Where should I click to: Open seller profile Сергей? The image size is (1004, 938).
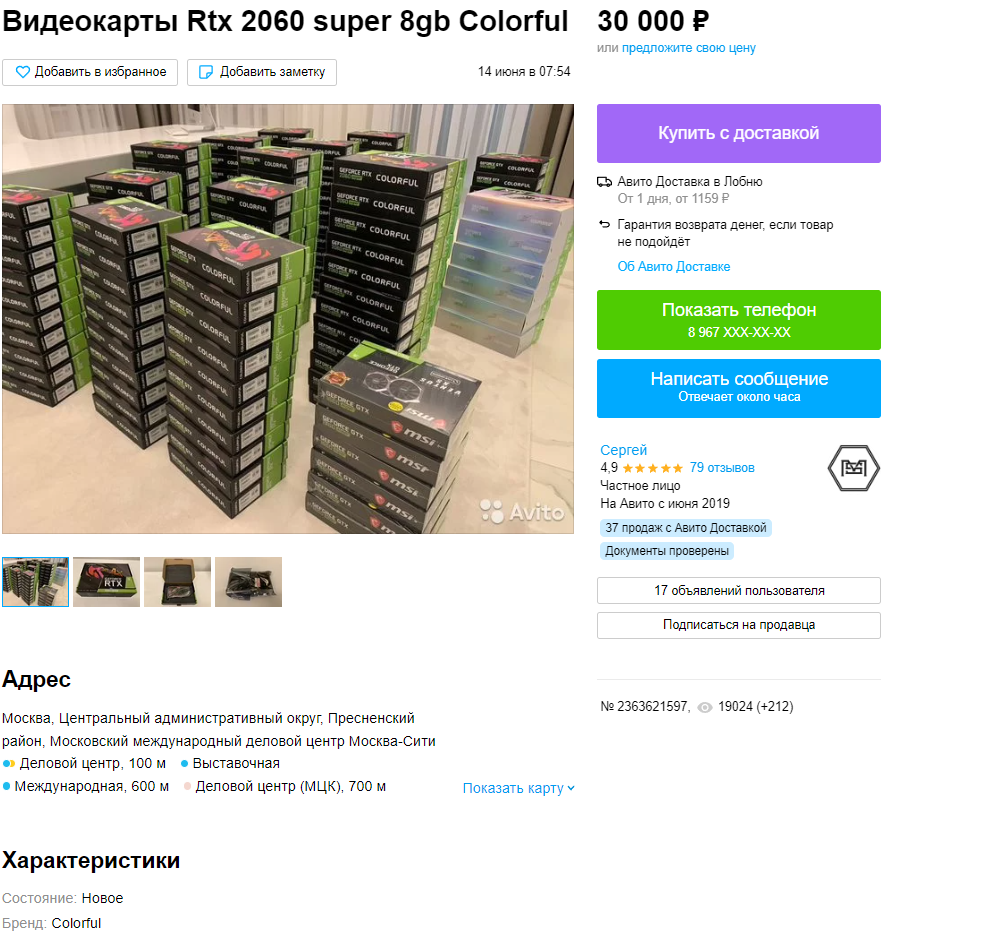[623, 450]
